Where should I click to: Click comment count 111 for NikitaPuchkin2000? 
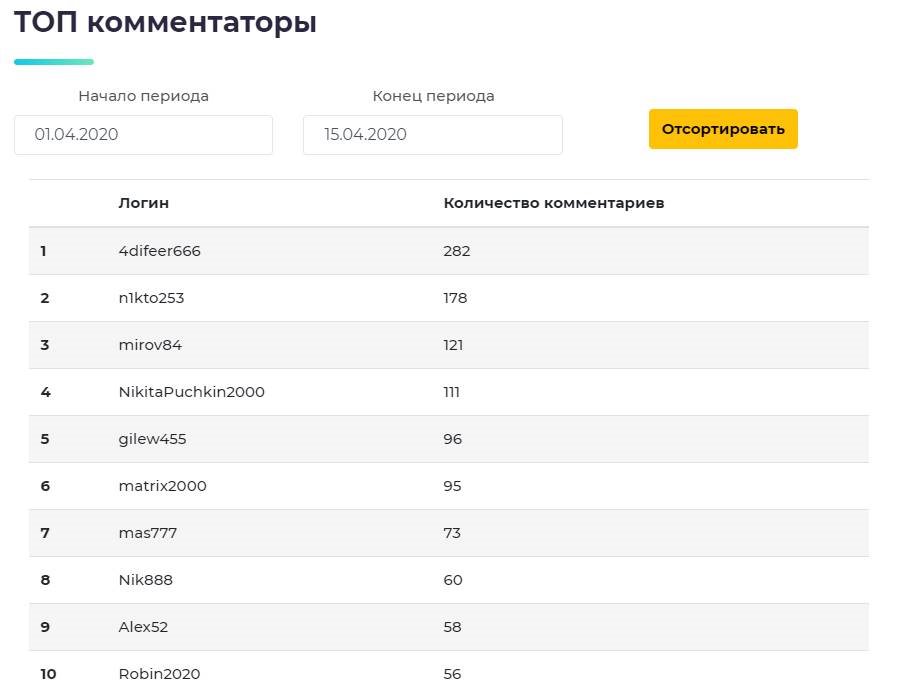point(452,392)
